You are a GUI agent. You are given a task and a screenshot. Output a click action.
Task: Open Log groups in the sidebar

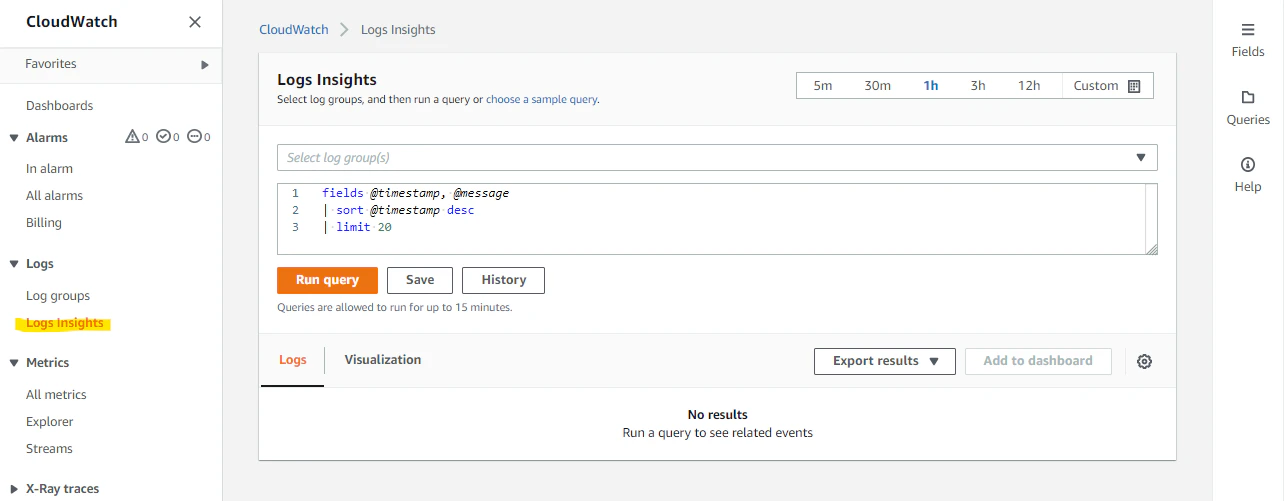click(58, 296)
